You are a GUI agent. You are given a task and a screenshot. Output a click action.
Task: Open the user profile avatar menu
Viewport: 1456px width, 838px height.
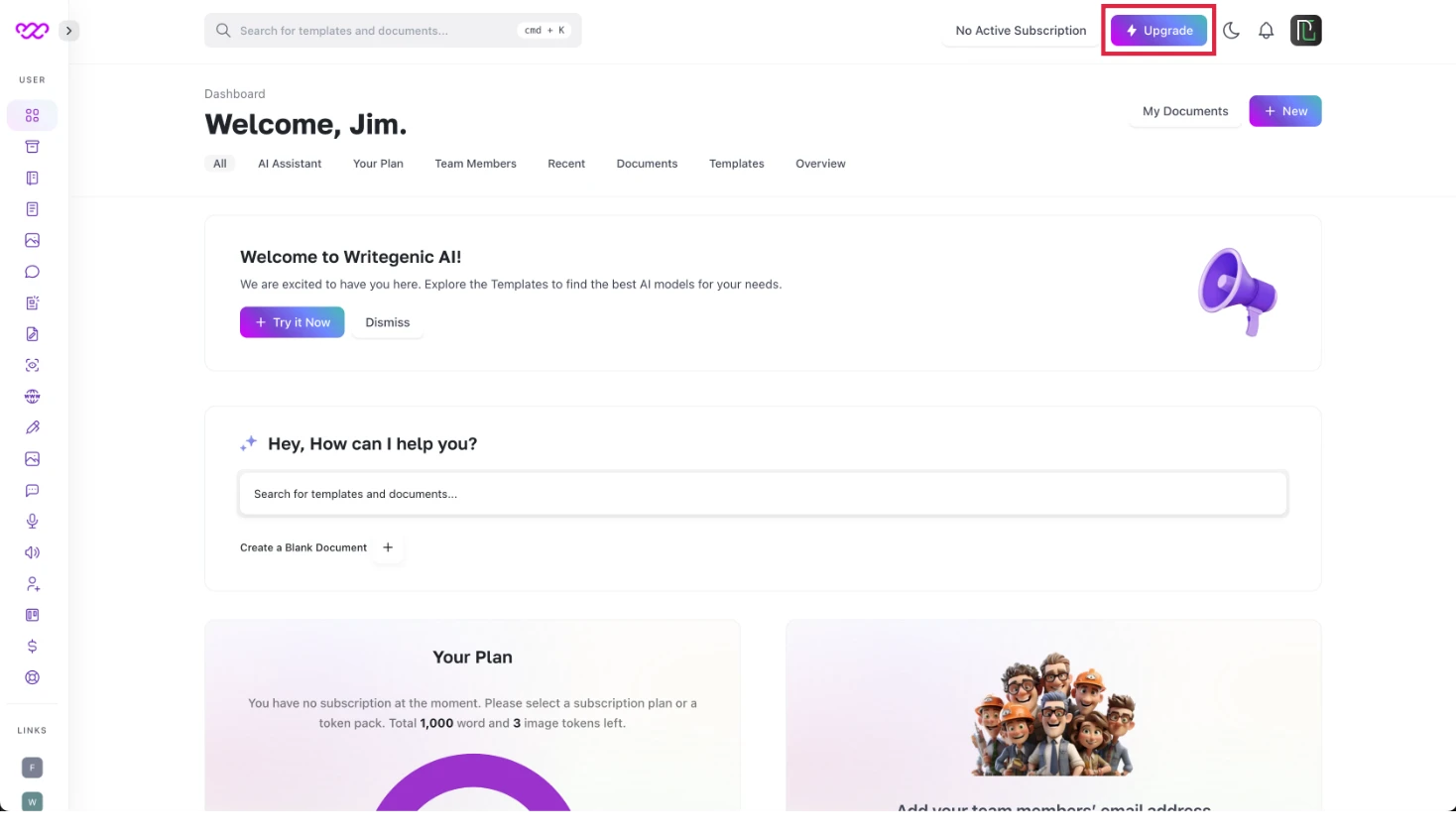click(1305, 31)
